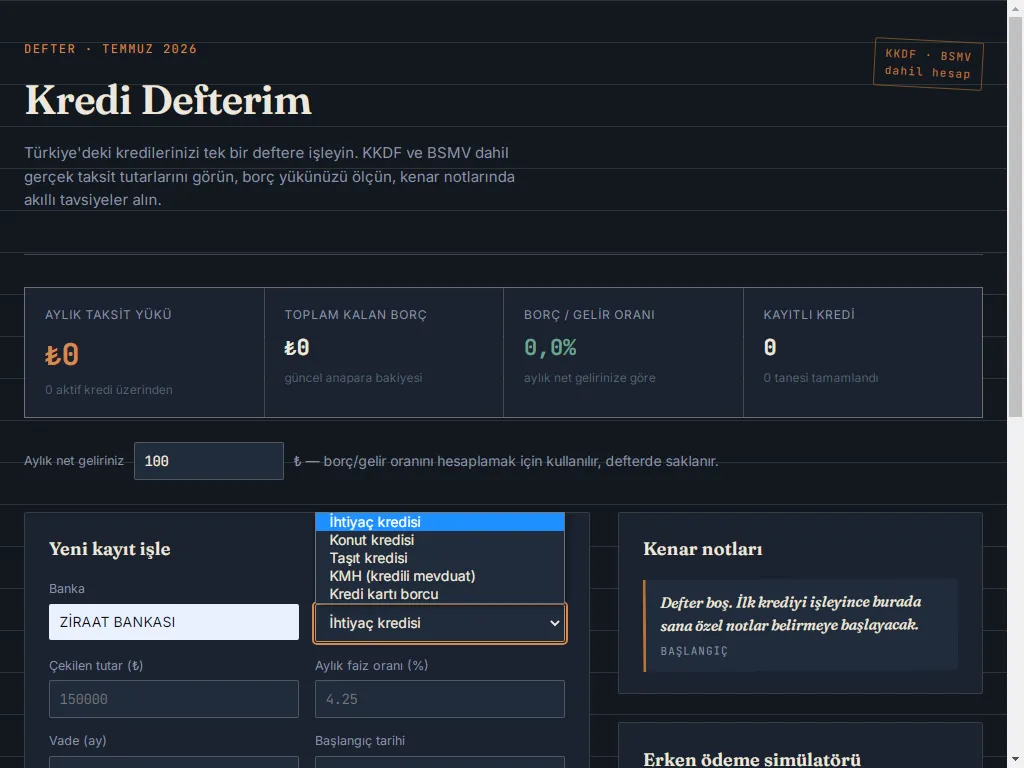Click the Aylık faiz oranı field

coord(440,699)
